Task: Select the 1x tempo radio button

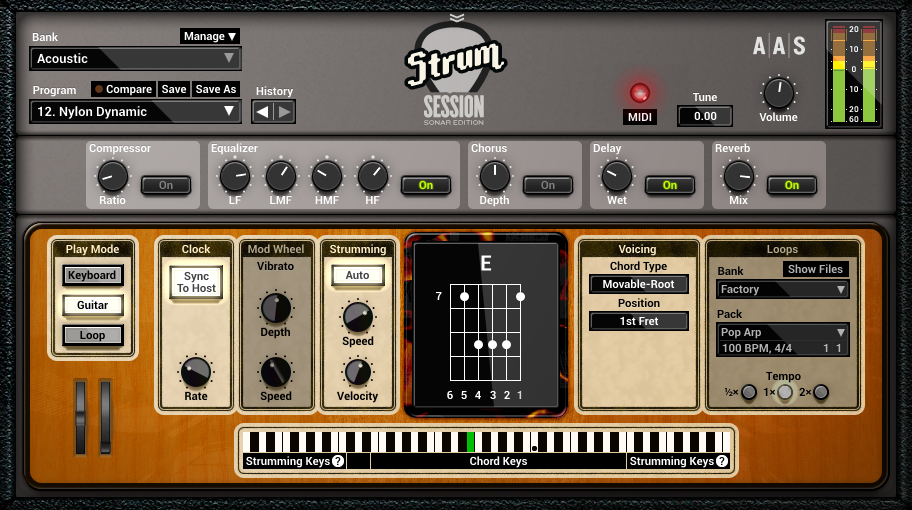Action: pos(785,392)
